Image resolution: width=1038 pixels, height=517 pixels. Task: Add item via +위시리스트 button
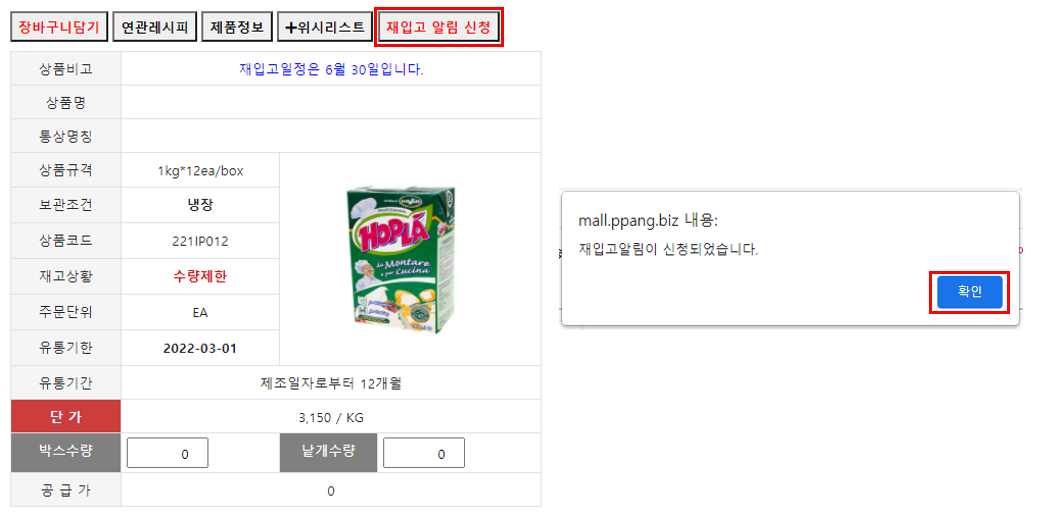[x=324, y=27]
